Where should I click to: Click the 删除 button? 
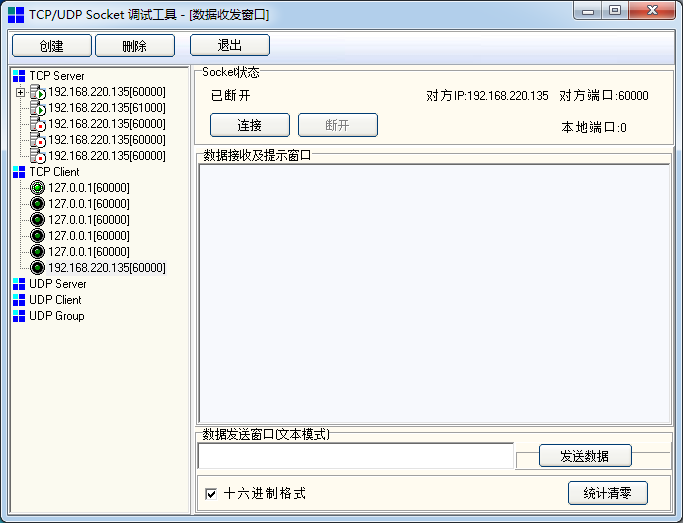[x=135, y=46]
